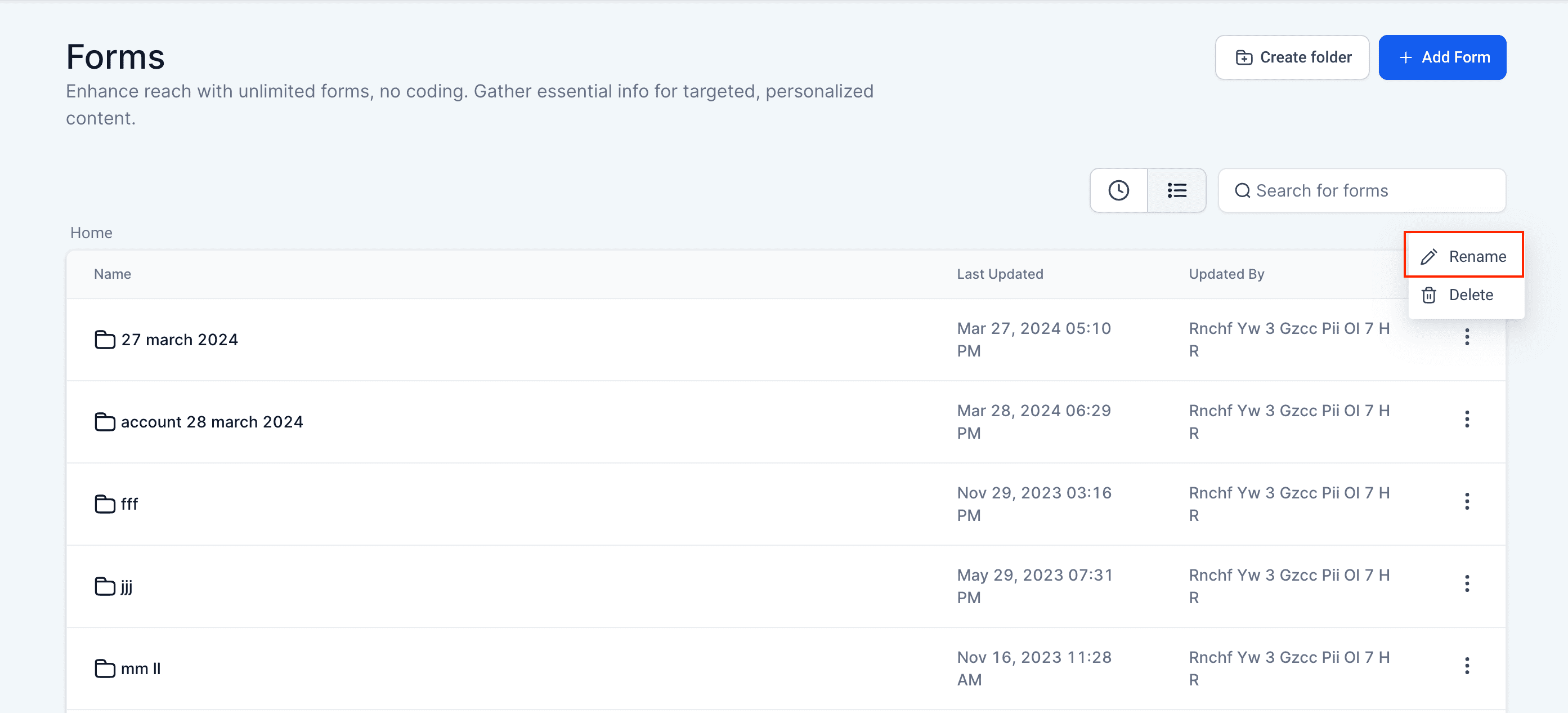Click the plus icon in Add Form
Image resolution: width=1568 pixels, height=713 pixels.
[x=1405, y=57]
